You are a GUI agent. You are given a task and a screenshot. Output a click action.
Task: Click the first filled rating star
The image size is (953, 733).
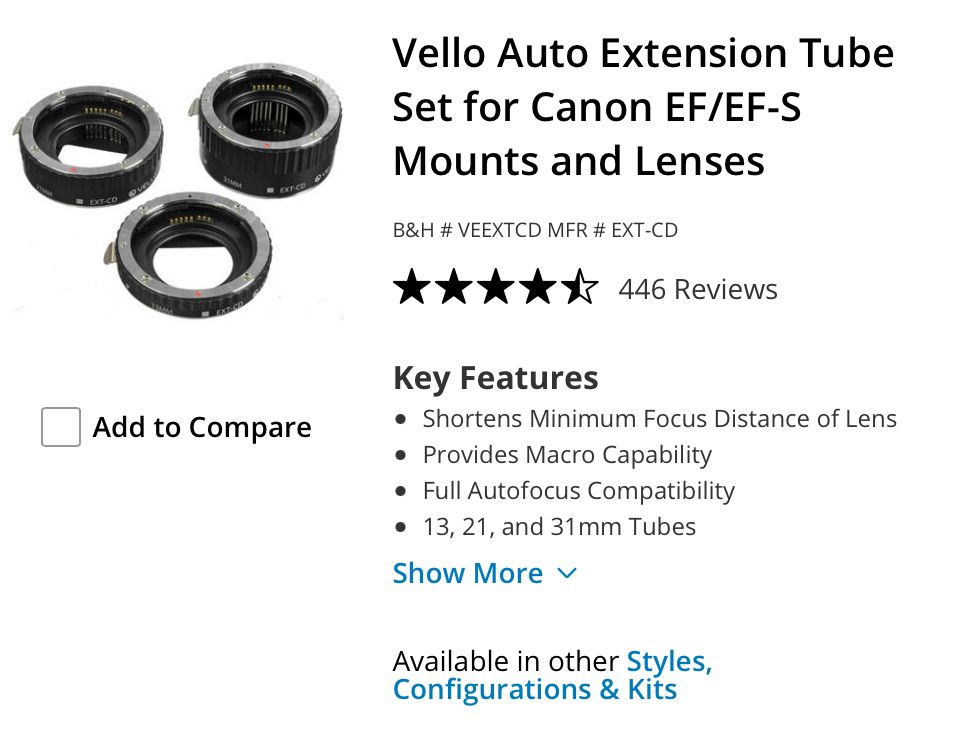pyautogui.click(x=410, y=289)
